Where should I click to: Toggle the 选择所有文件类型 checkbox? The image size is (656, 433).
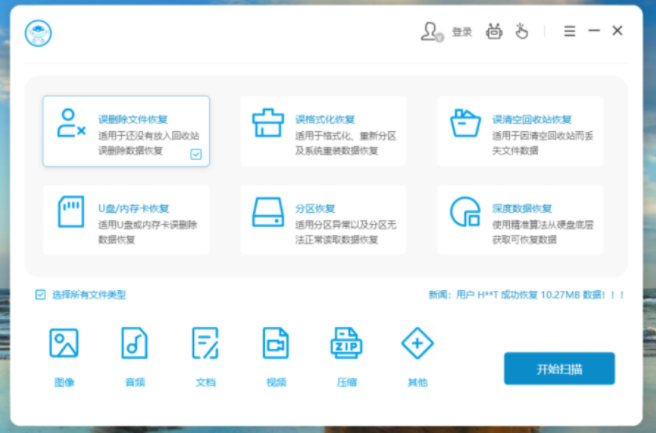[40, 295]
